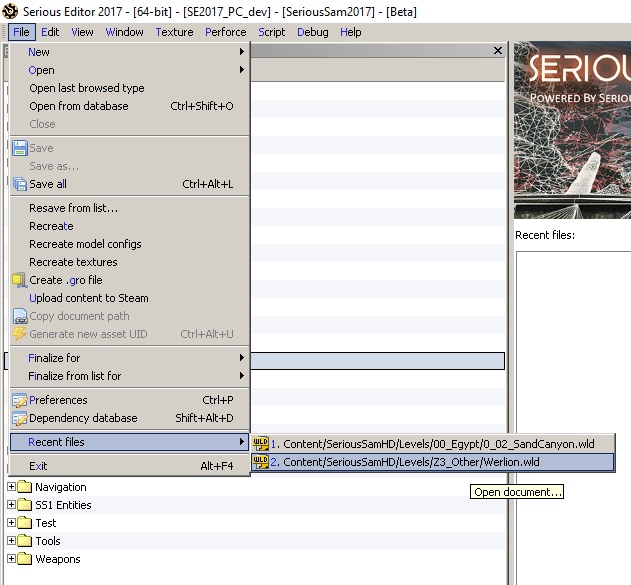This screenshot has width=631, height=585.
Task: Open the View menu
Action: click(82, 32)
